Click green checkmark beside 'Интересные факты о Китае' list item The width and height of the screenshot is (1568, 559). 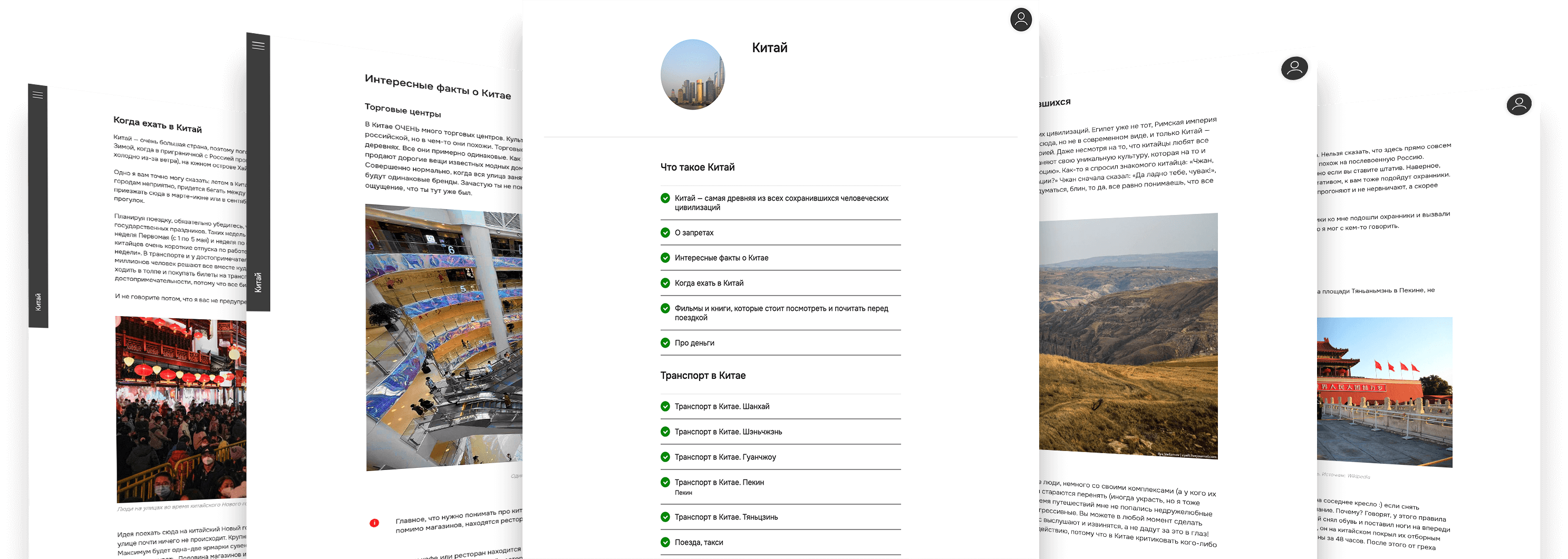coord(665,258)
